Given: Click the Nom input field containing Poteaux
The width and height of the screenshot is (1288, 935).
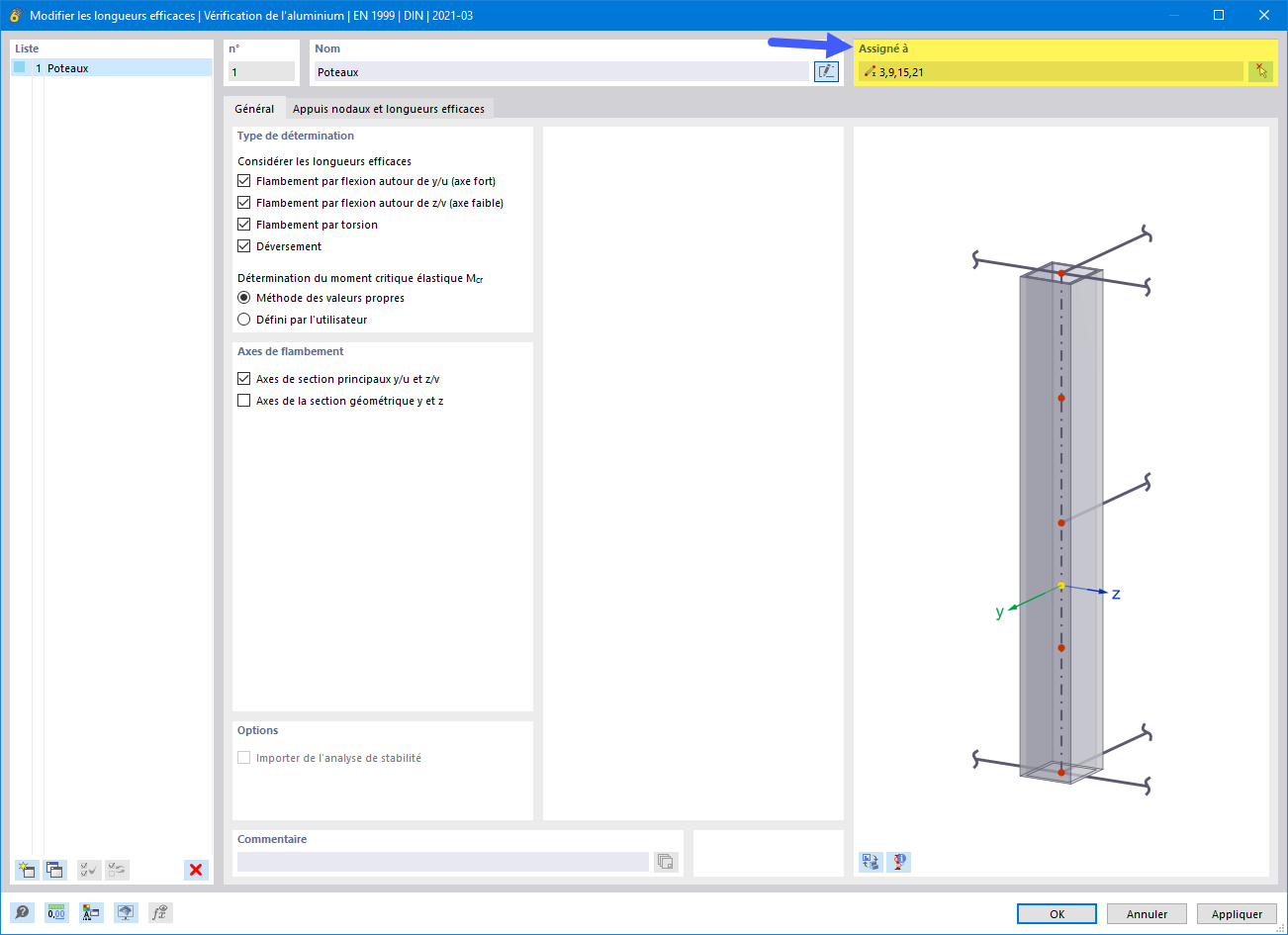Looking at the screenshot, I should (x=561, y=71).
